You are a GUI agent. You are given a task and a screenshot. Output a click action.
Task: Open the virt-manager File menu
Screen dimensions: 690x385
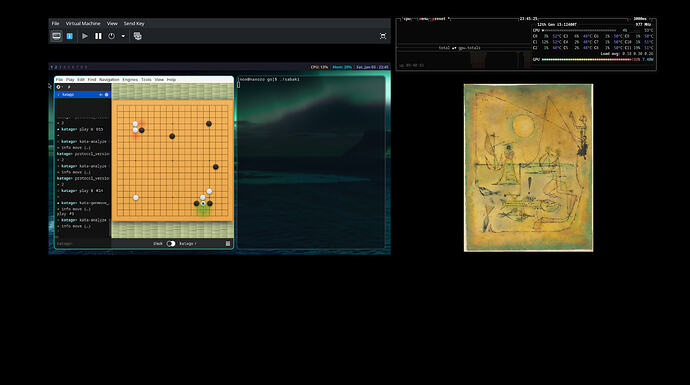coord(55,23)
